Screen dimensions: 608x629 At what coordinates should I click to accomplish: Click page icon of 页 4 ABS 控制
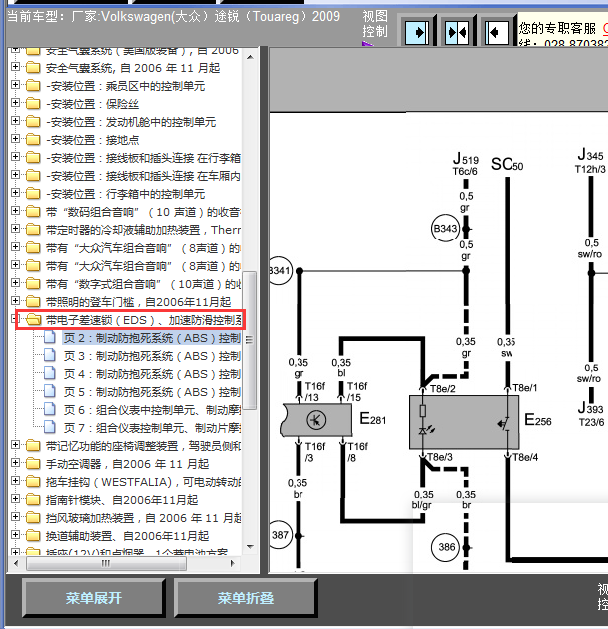[50, 373]
